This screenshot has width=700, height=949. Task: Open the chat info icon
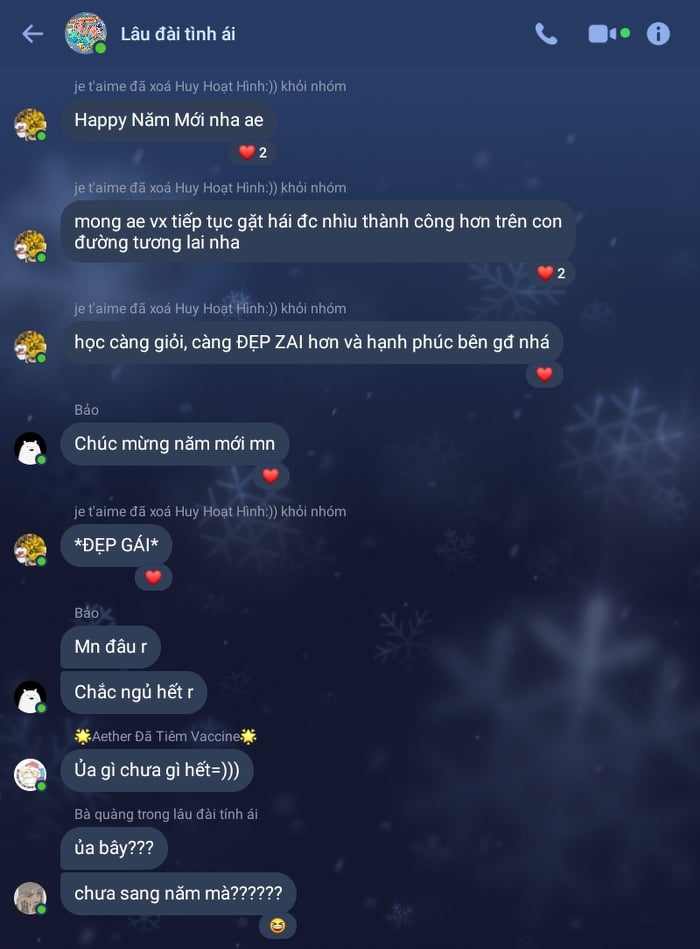click(658, 34)
